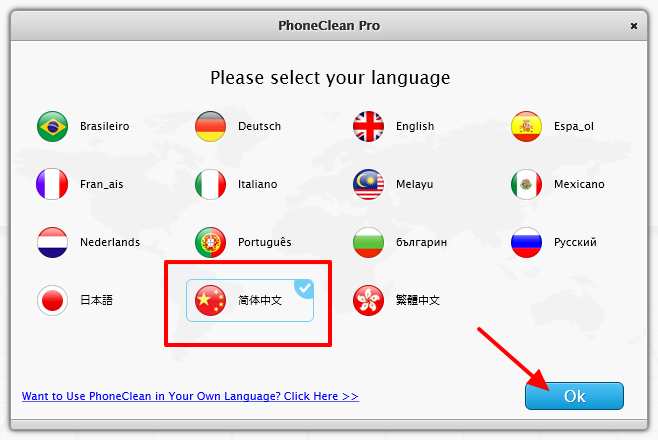
Task: Pick the Nederlands language label
Action: coord(110,242)
